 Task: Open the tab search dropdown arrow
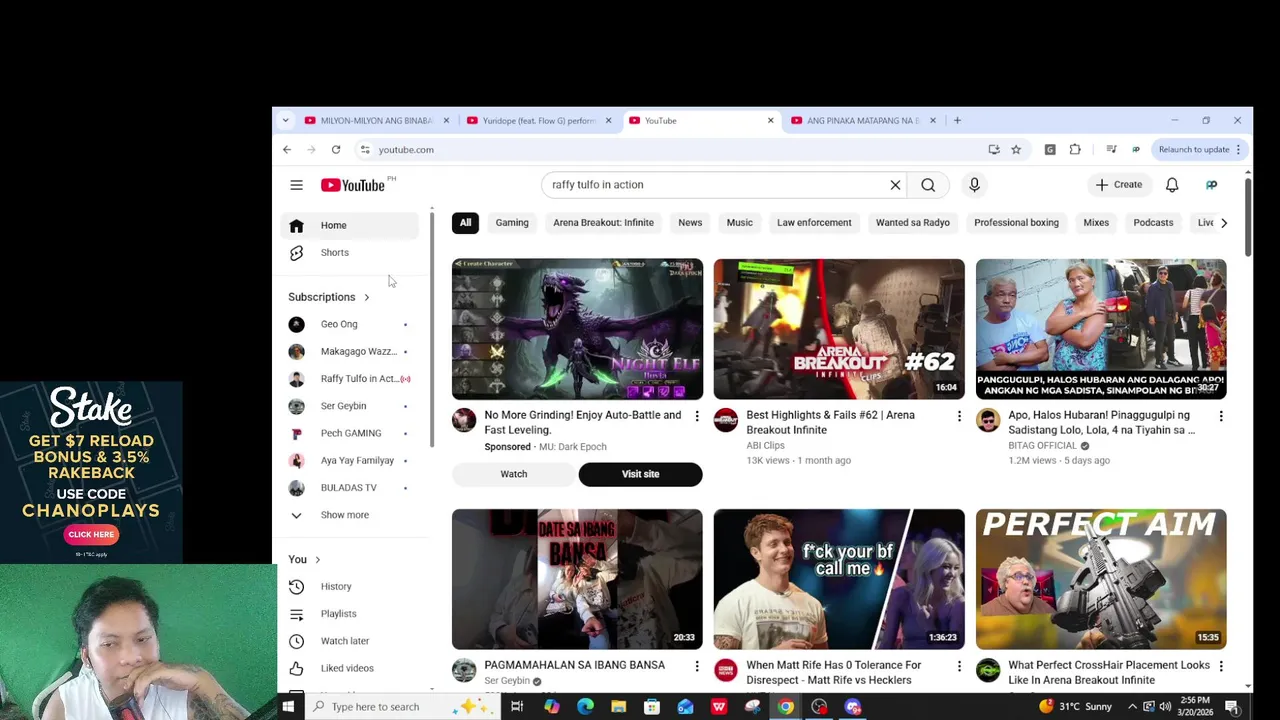coord(285,121)
